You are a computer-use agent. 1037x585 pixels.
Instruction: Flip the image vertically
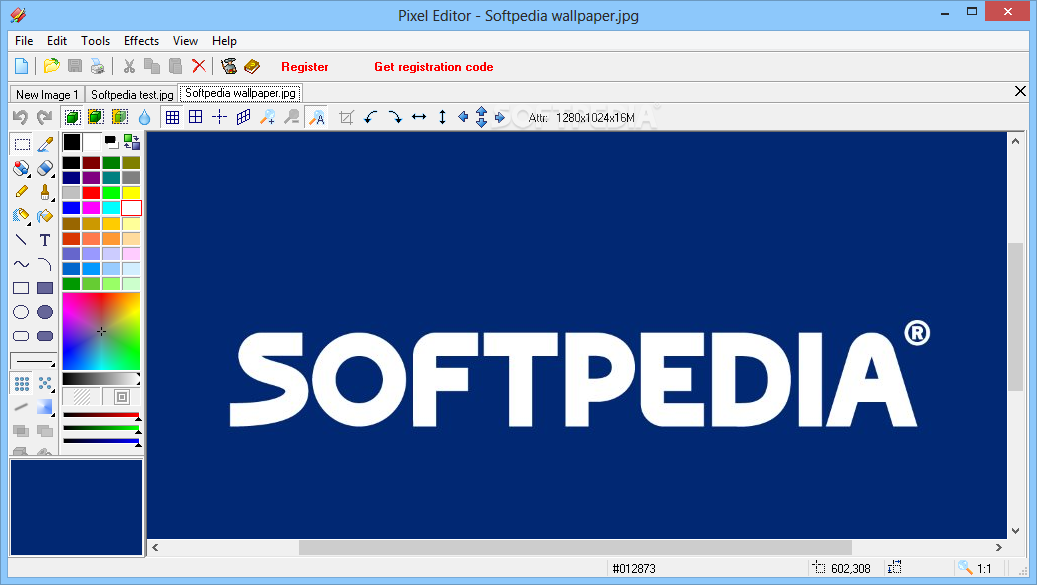coord(442,118)
